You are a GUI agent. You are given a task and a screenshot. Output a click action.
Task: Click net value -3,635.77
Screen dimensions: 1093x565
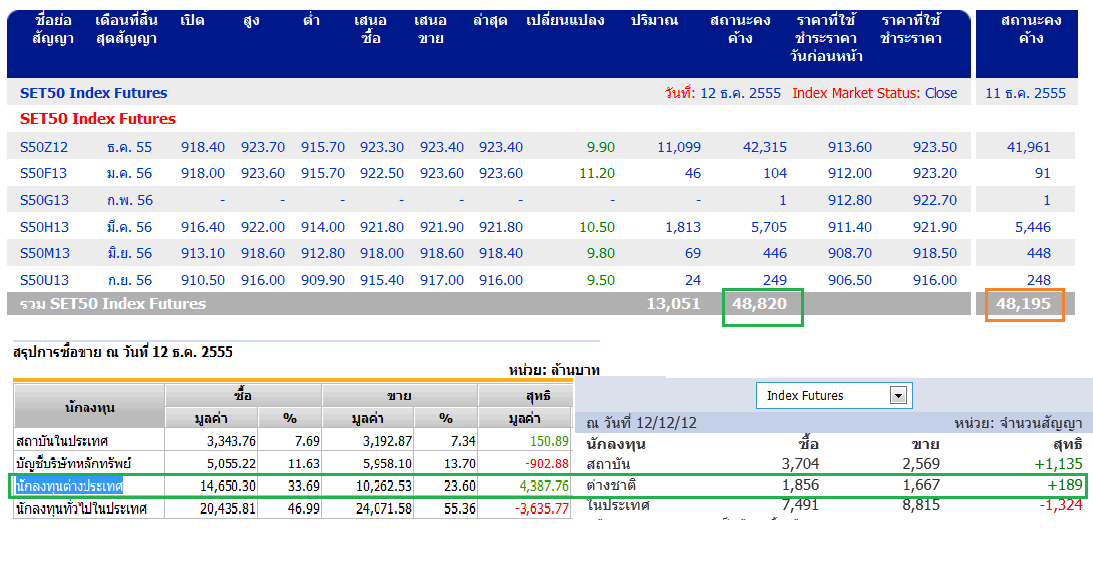542,509
